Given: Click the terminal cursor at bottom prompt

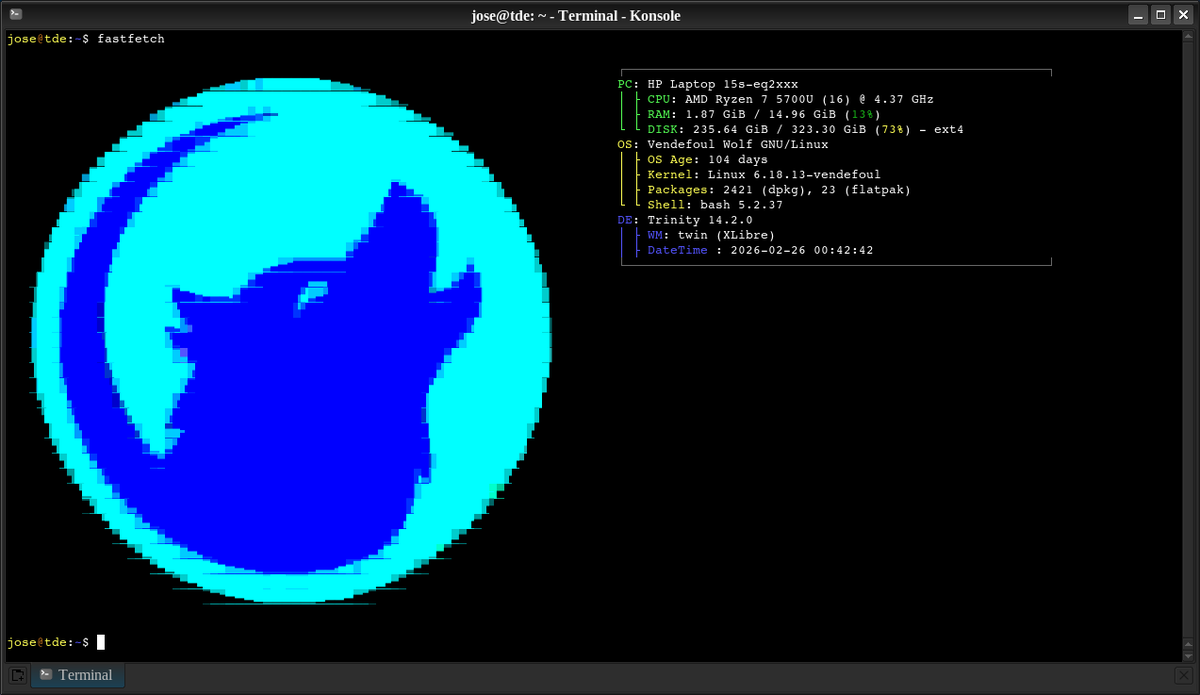Looking at the screenshot, I should pos(101,642).
